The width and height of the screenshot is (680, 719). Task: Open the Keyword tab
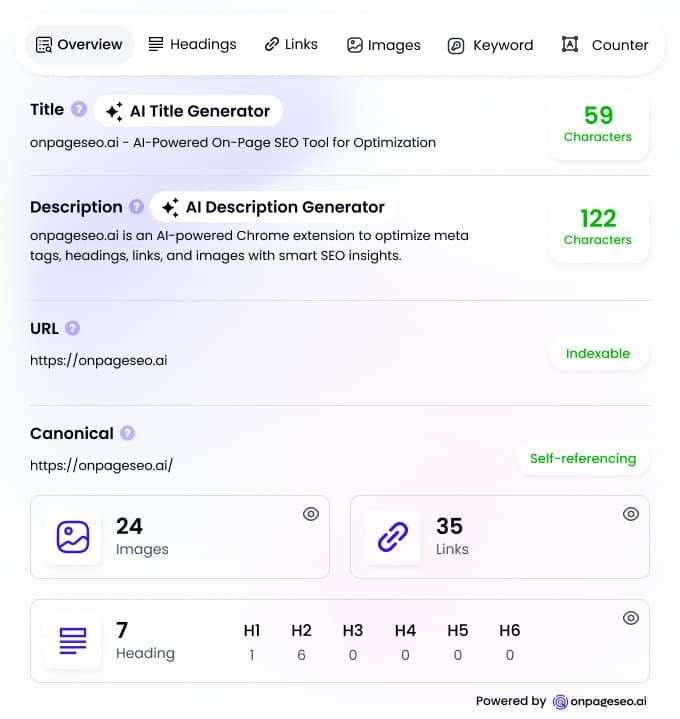pyautogui.click(x=490, y=45)
